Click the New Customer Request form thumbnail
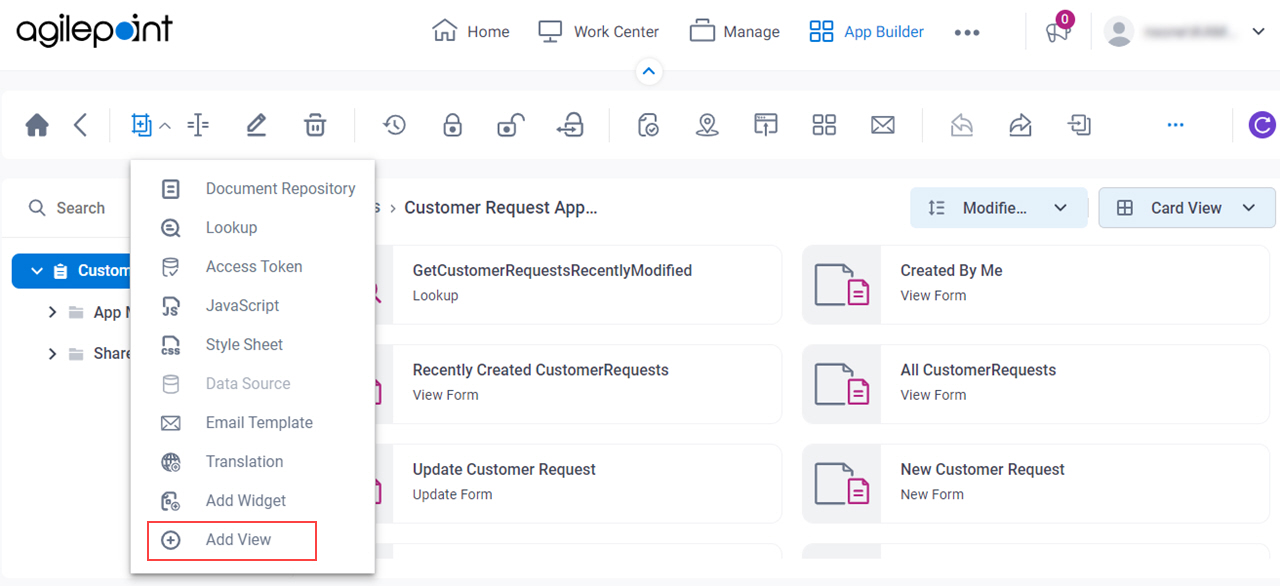 [842, 483]
